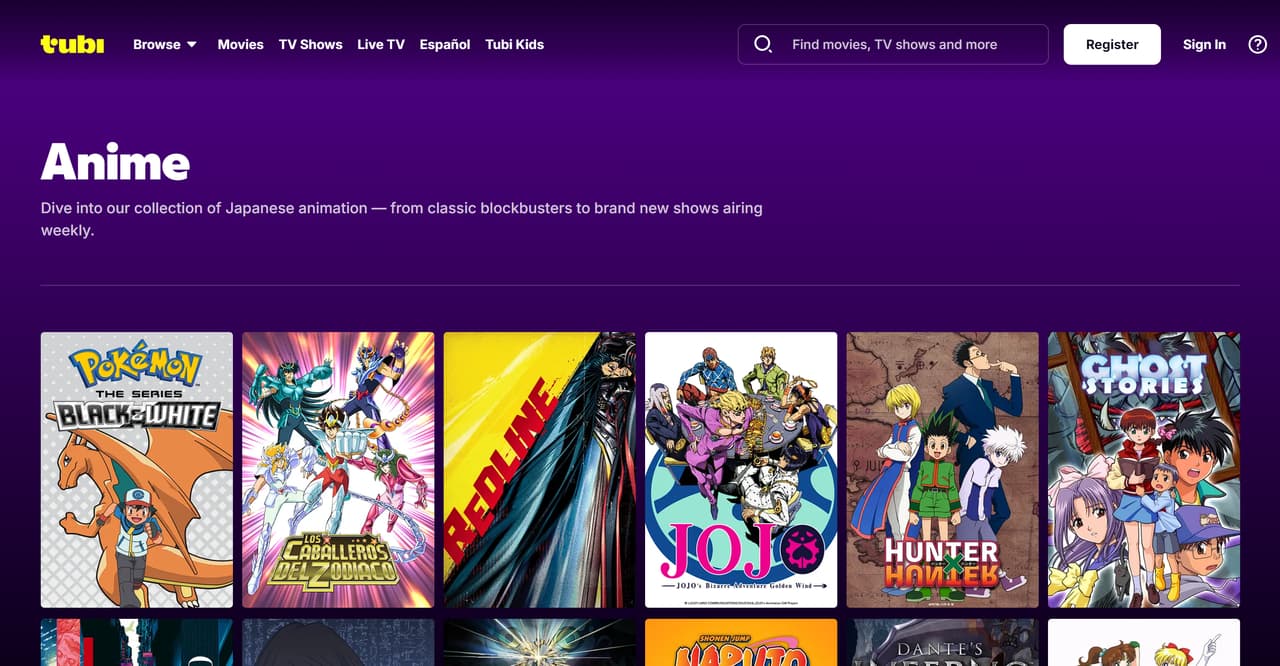
Task: Click the search magnifier icon
Action: click(x=763, y=44)
